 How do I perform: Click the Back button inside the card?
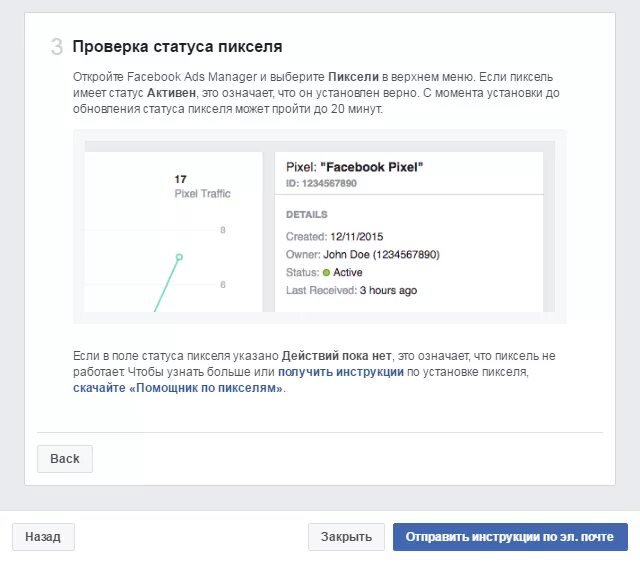(65, 459)
